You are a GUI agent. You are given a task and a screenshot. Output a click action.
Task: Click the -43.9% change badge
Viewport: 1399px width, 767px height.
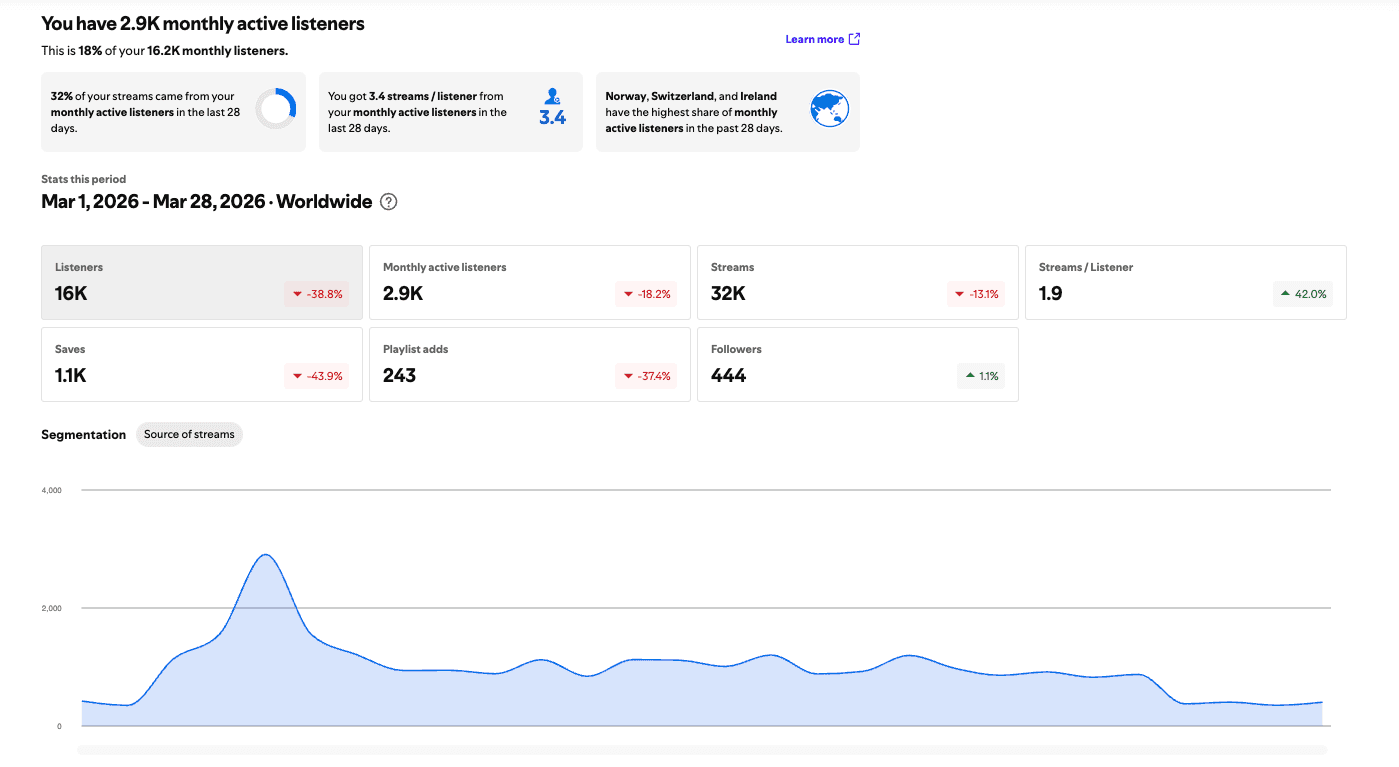tap(317, 376)
